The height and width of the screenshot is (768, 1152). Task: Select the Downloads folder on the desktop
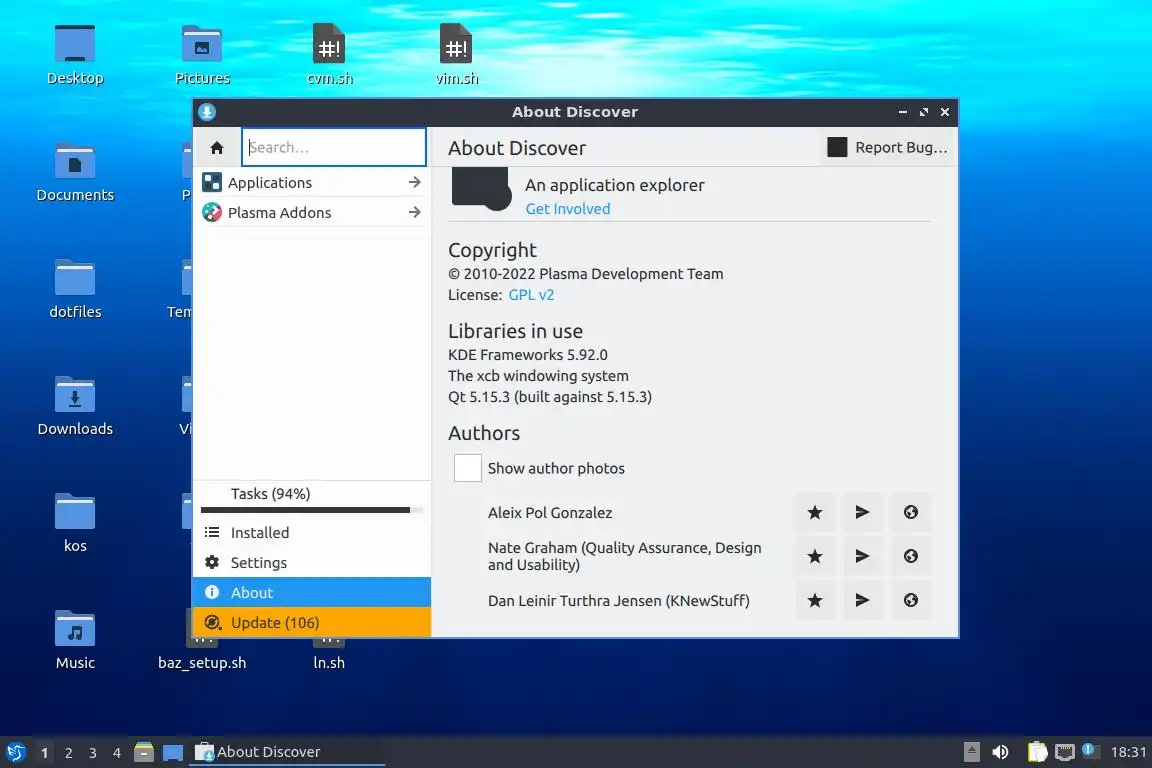[75, 406]
